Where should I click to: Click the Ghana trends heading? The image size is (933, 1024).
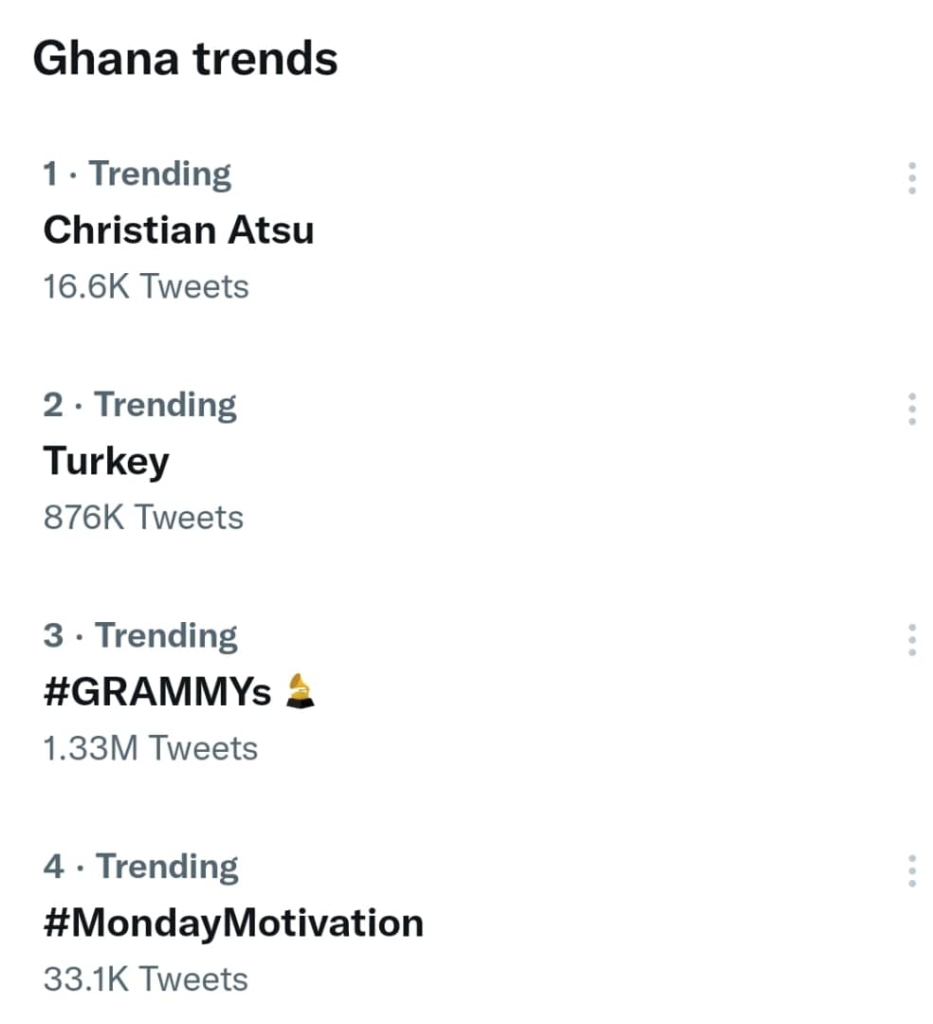(186, 59)
